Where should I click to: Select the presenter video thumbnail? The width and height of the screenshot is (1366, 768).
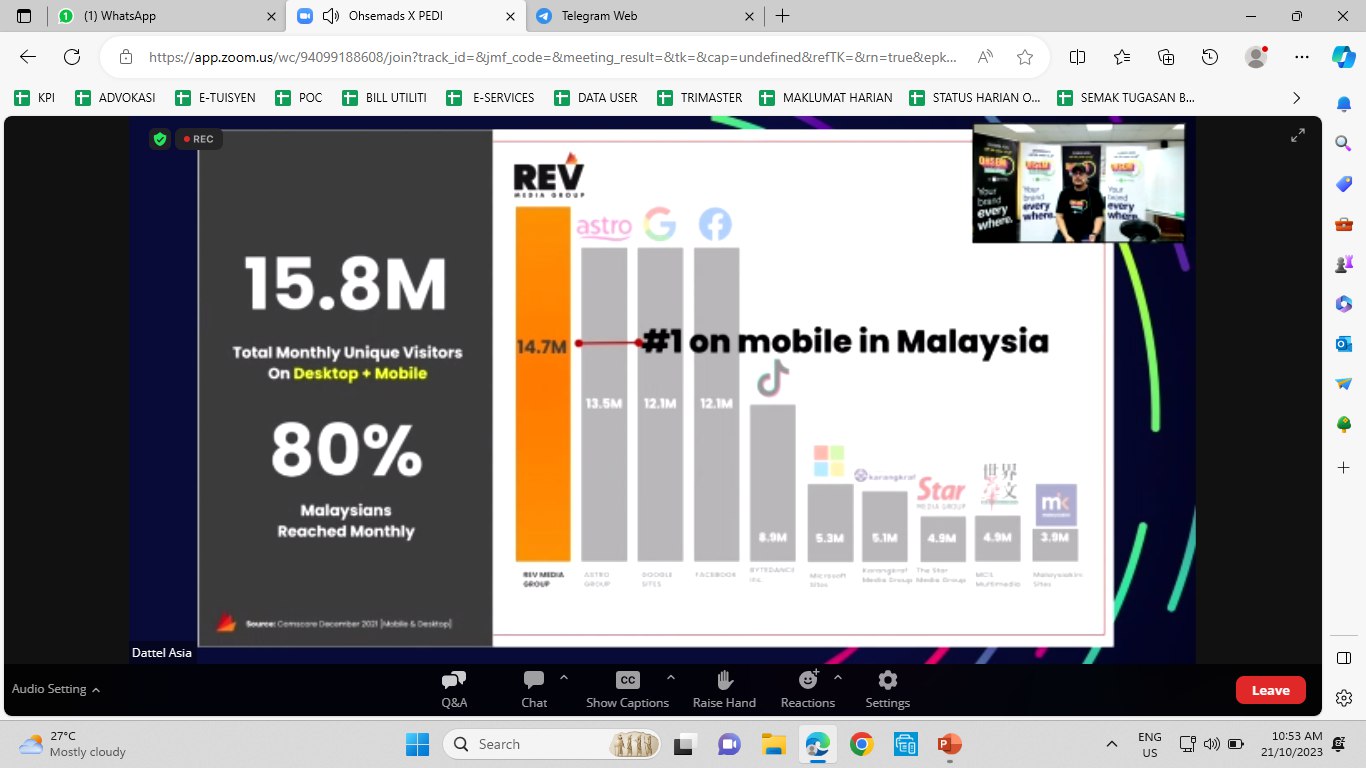[1078, 183]
